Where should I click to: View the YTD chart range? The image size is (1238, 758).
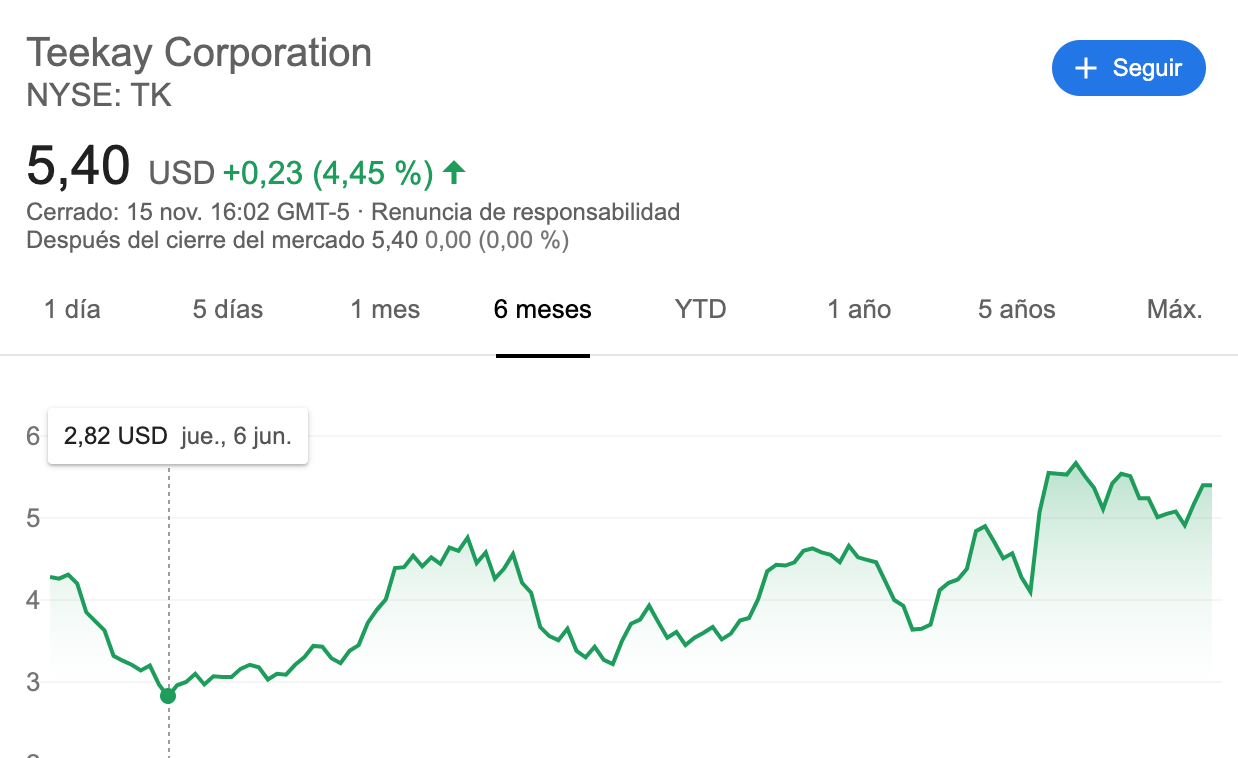700,309
